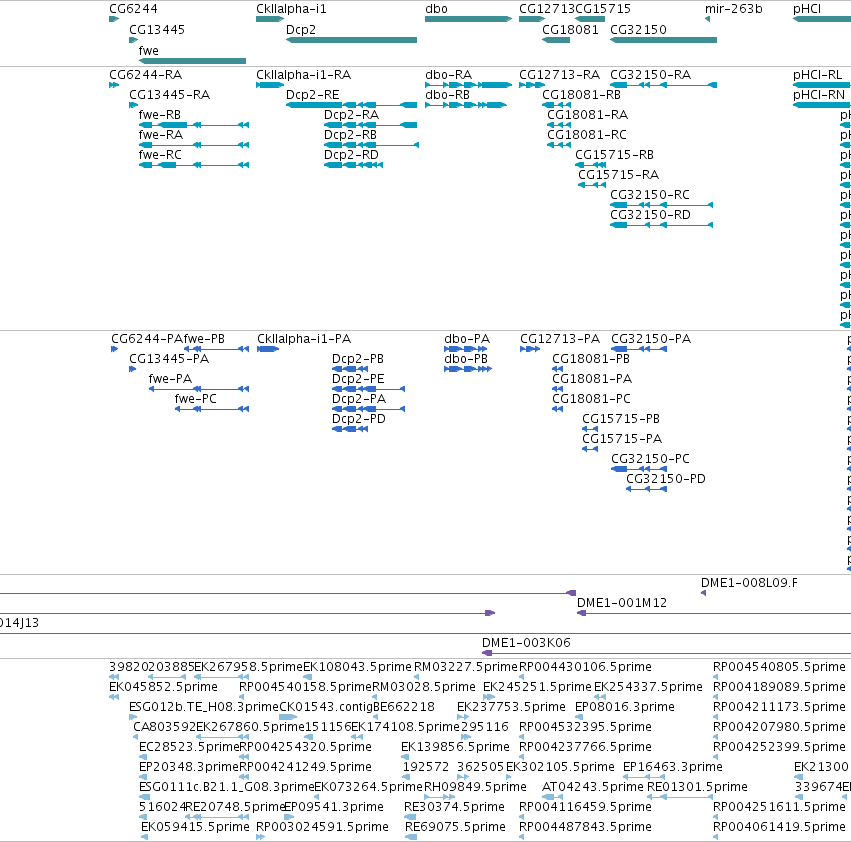Open the 'CG13445-RA' transcript label
This screenshot has width=851, height=842.
coord(169,95)
